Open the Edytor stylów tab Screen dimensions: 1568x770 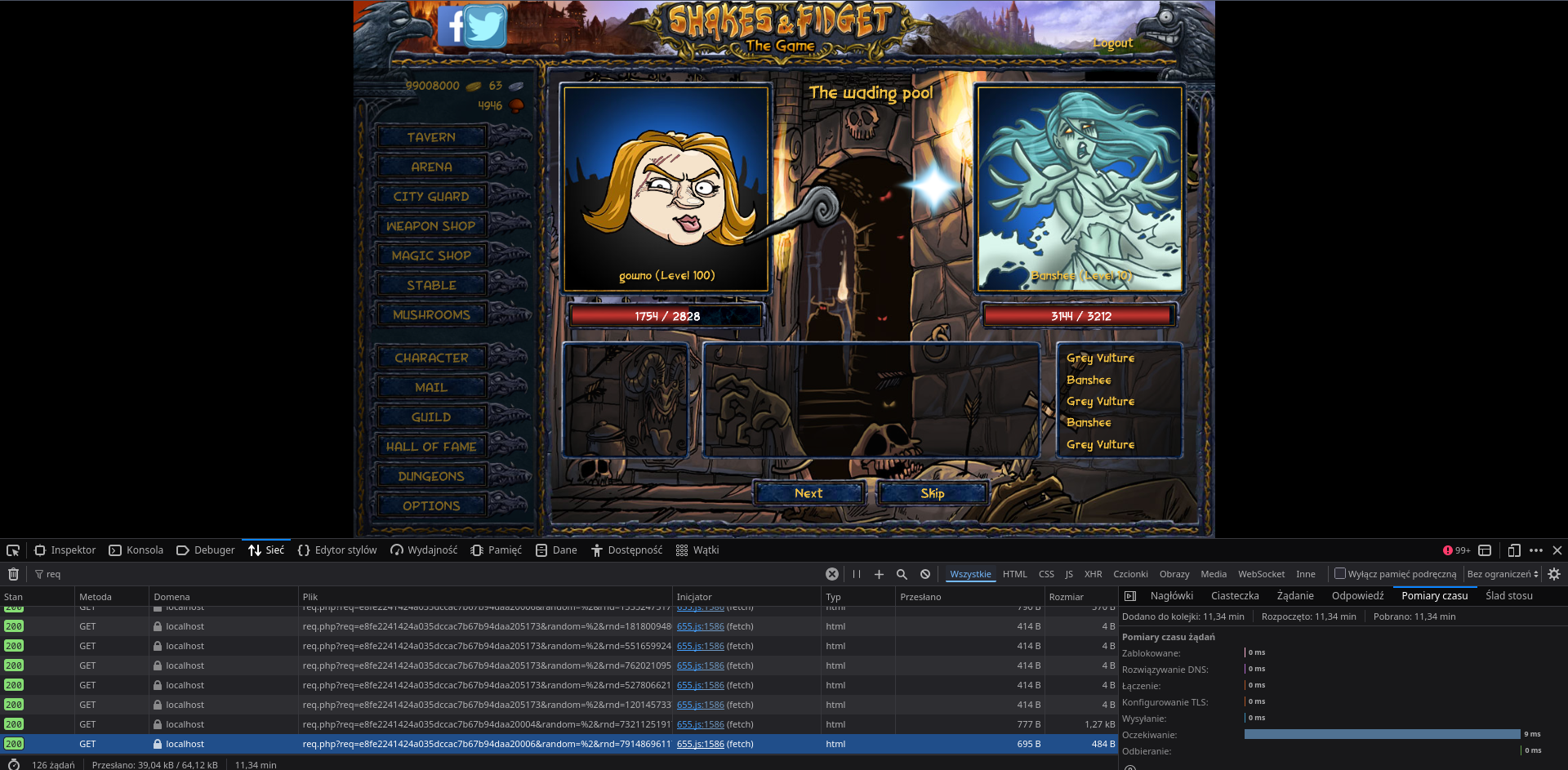coord(337,550)
